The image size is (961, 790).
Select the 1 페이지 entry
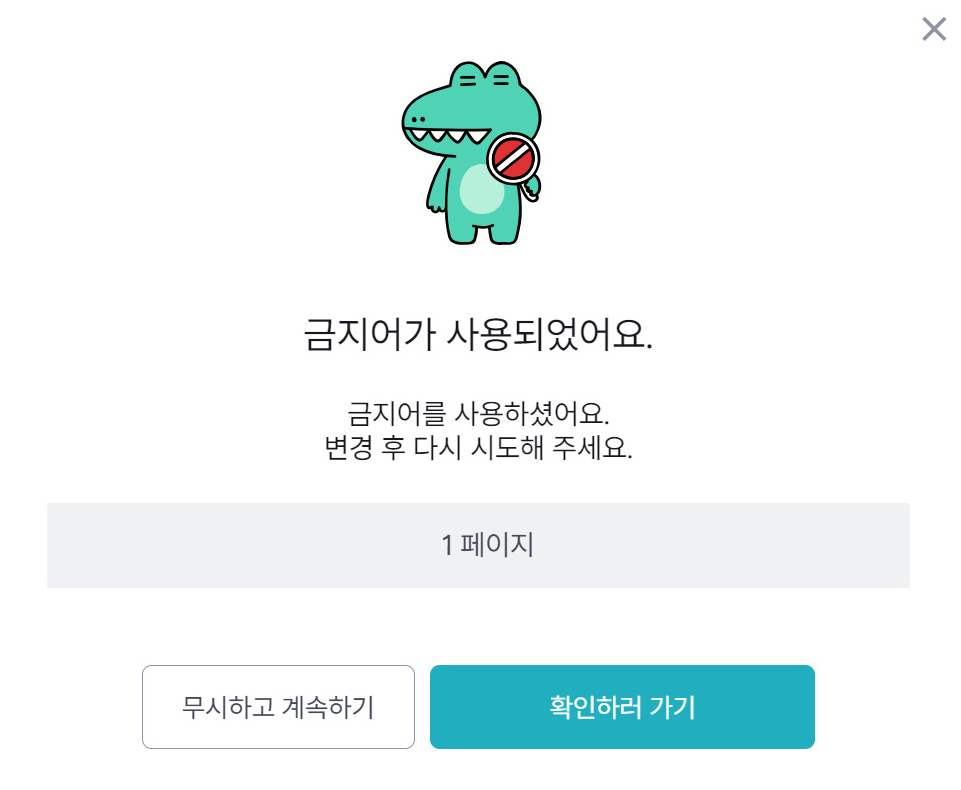click(478, 545)
